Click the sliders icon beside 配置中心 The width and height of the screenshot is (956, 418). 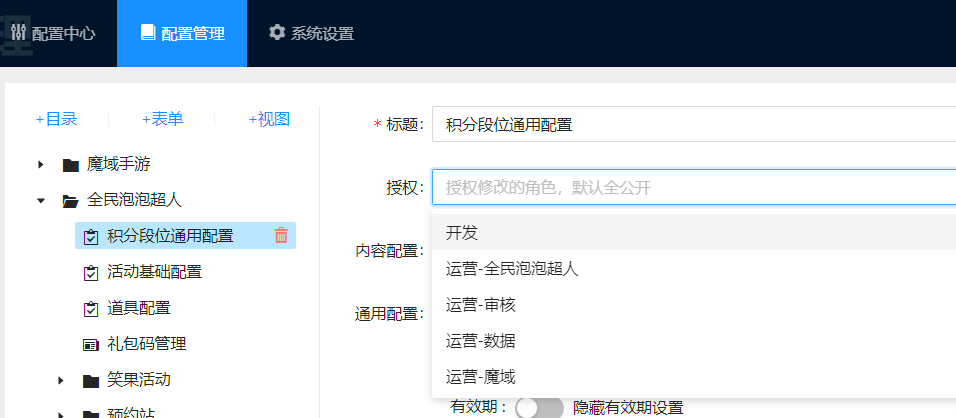click(19, 33)
